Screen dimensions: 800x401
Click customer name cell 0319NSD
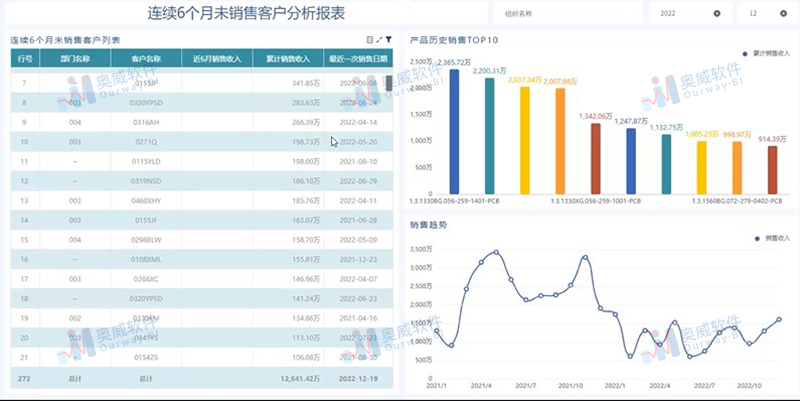(146, 181)
